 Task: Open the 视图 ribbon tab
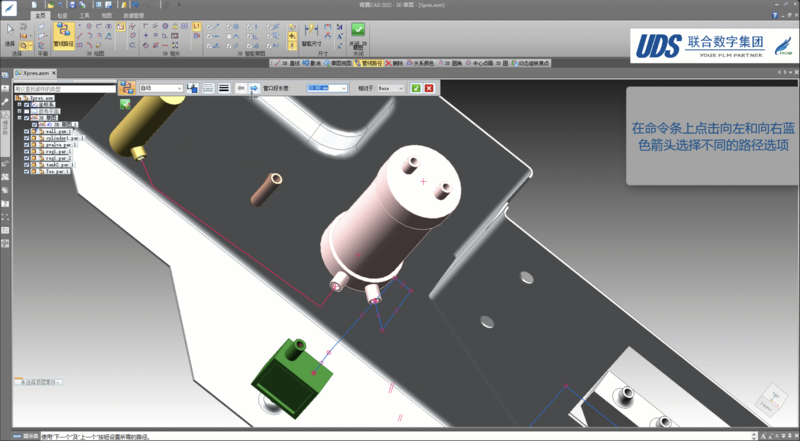(107, 17)
